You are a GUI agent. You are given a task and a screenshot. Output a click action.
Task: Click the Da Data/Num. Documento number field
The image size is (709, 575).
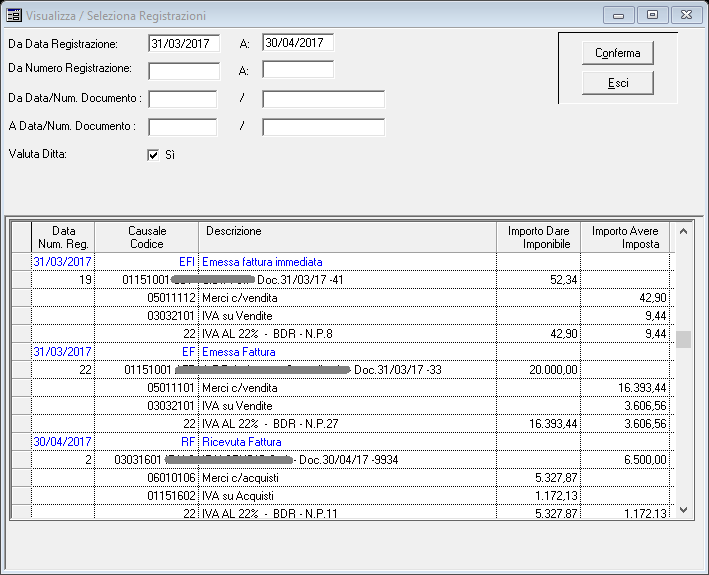pyautogui.click(x=323, y=99)
